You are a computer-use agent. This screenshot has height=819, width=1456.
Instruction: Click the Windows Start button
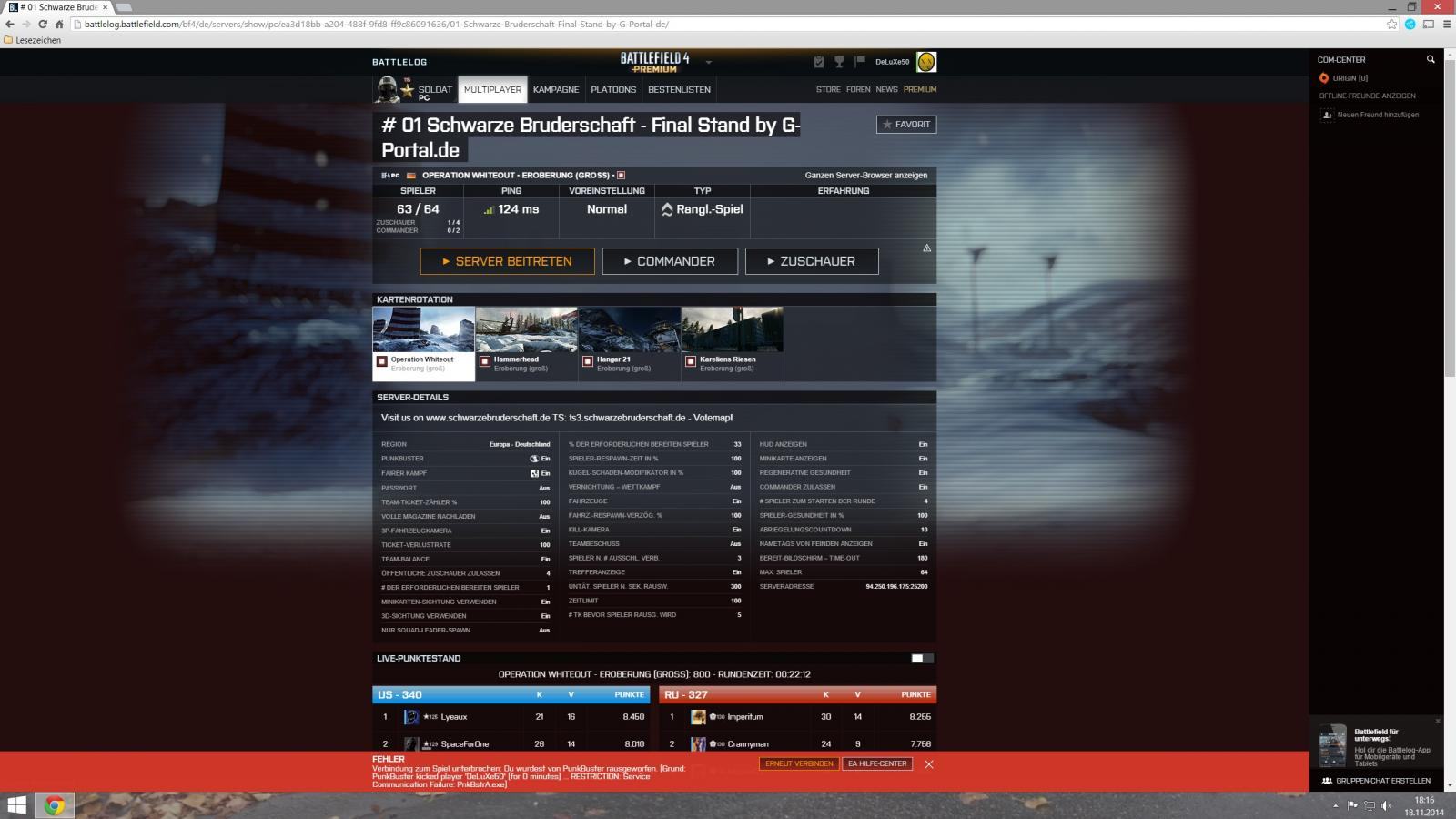click(16, 805)
